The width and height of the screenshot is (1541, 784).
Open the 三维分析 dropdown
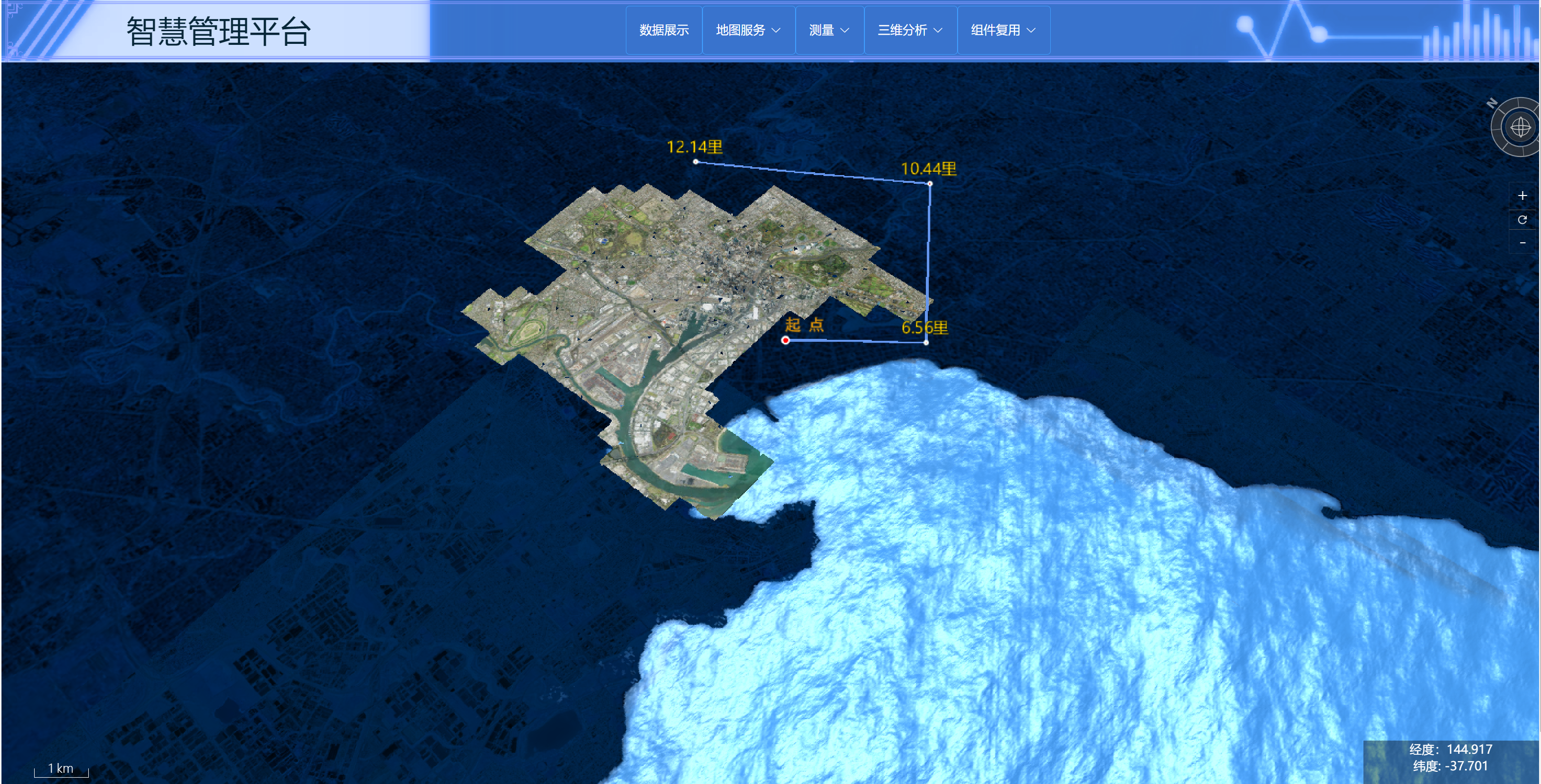[x=909, y=30]
